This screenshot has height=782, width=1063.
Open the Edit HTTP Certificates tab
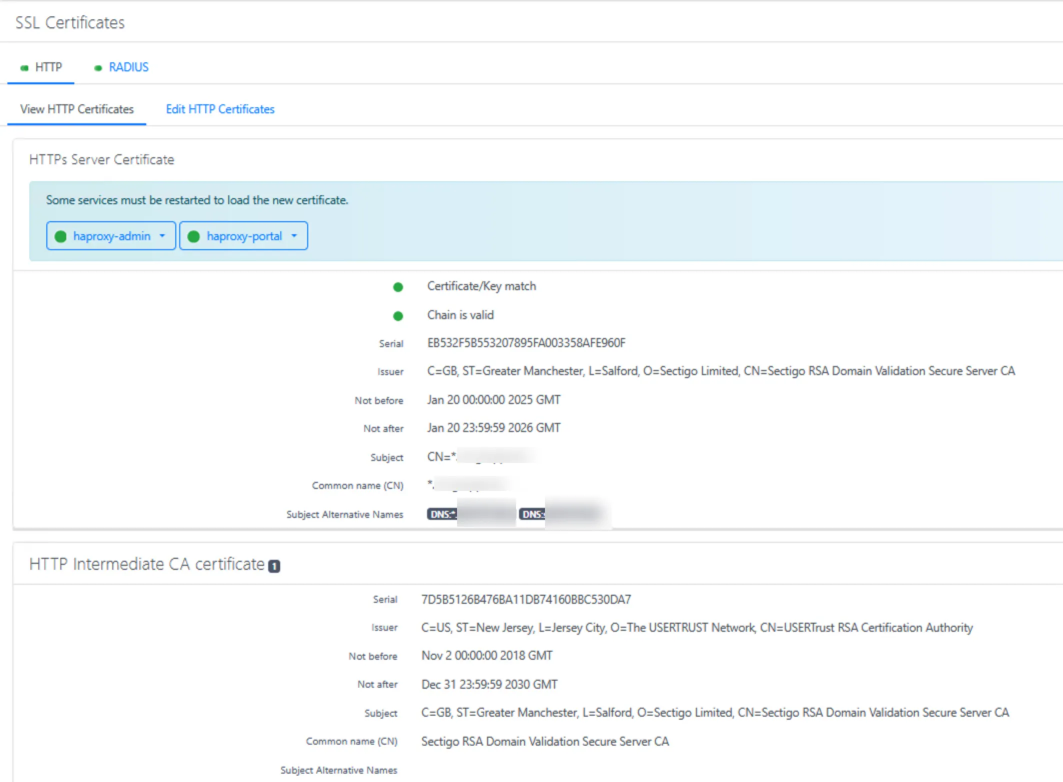219,109
